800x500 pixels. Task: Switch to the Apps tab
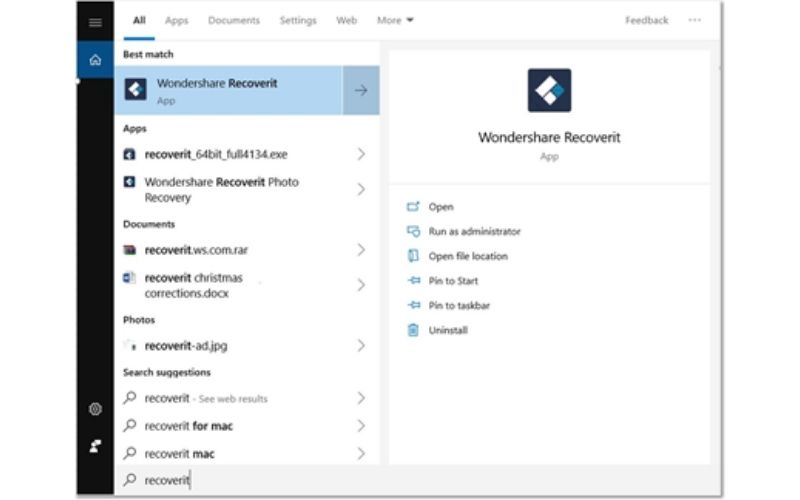click(176, 20)
